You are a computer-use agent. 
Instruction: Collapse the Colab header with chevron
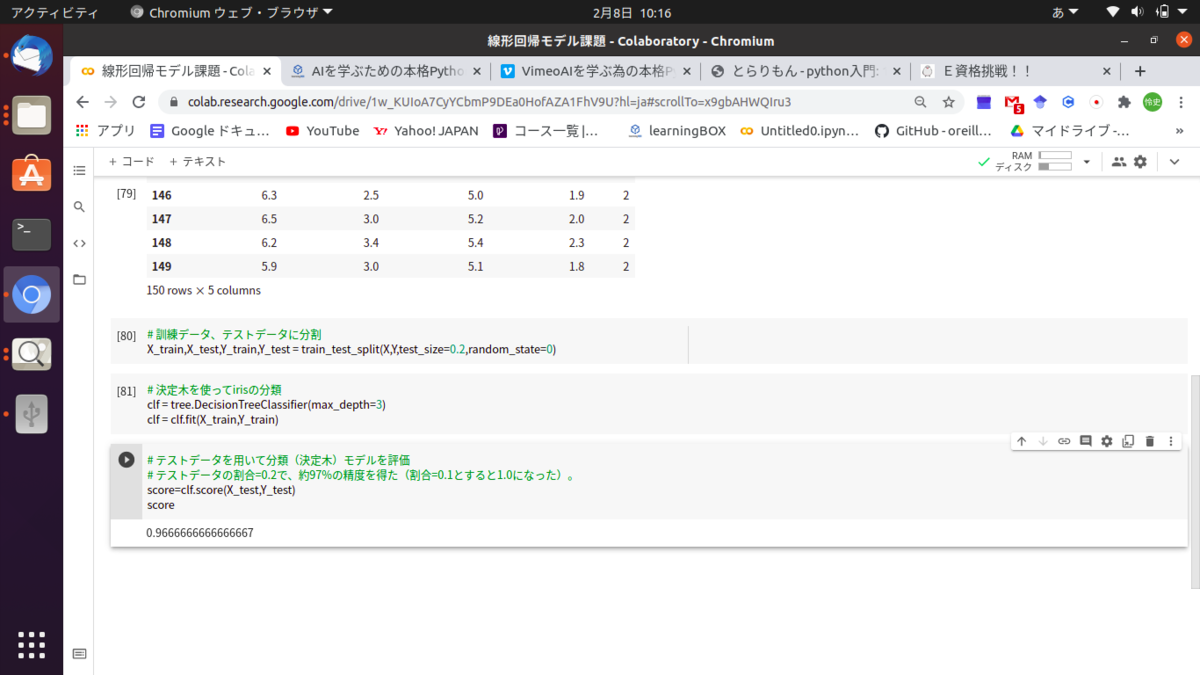click(1174, 162)
